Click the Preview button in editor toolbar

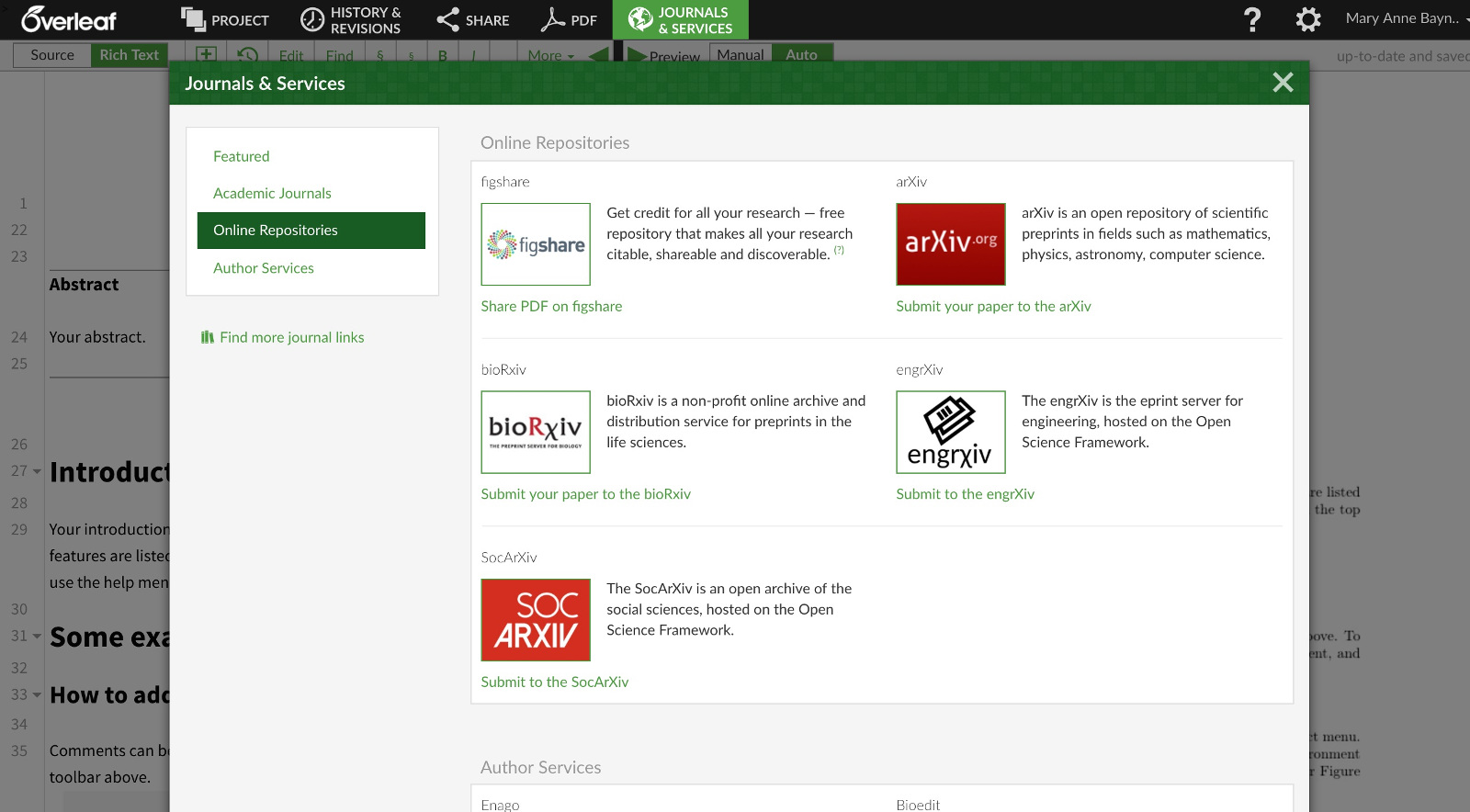tap(664, 56)
